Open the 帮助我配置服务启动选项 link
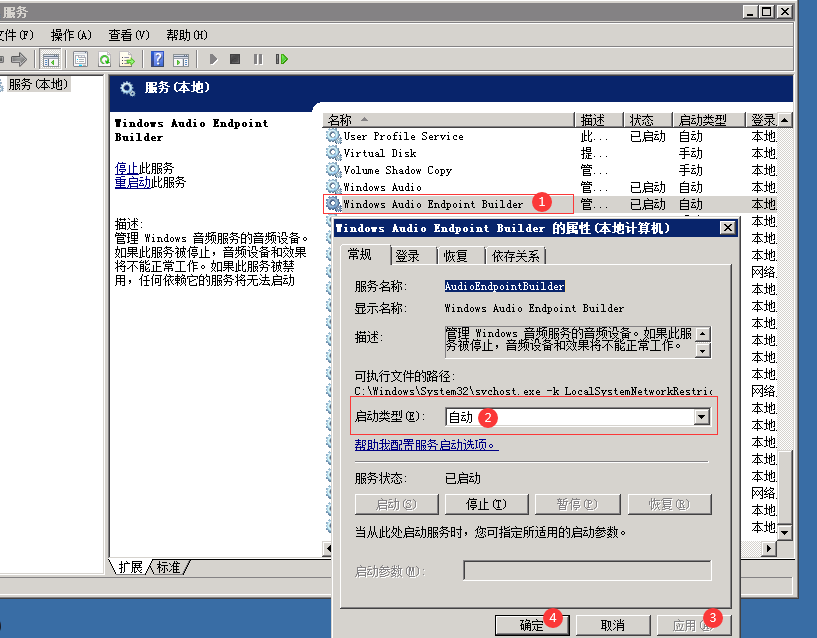Viewport: 817px width, 638px height. [426, 445]
